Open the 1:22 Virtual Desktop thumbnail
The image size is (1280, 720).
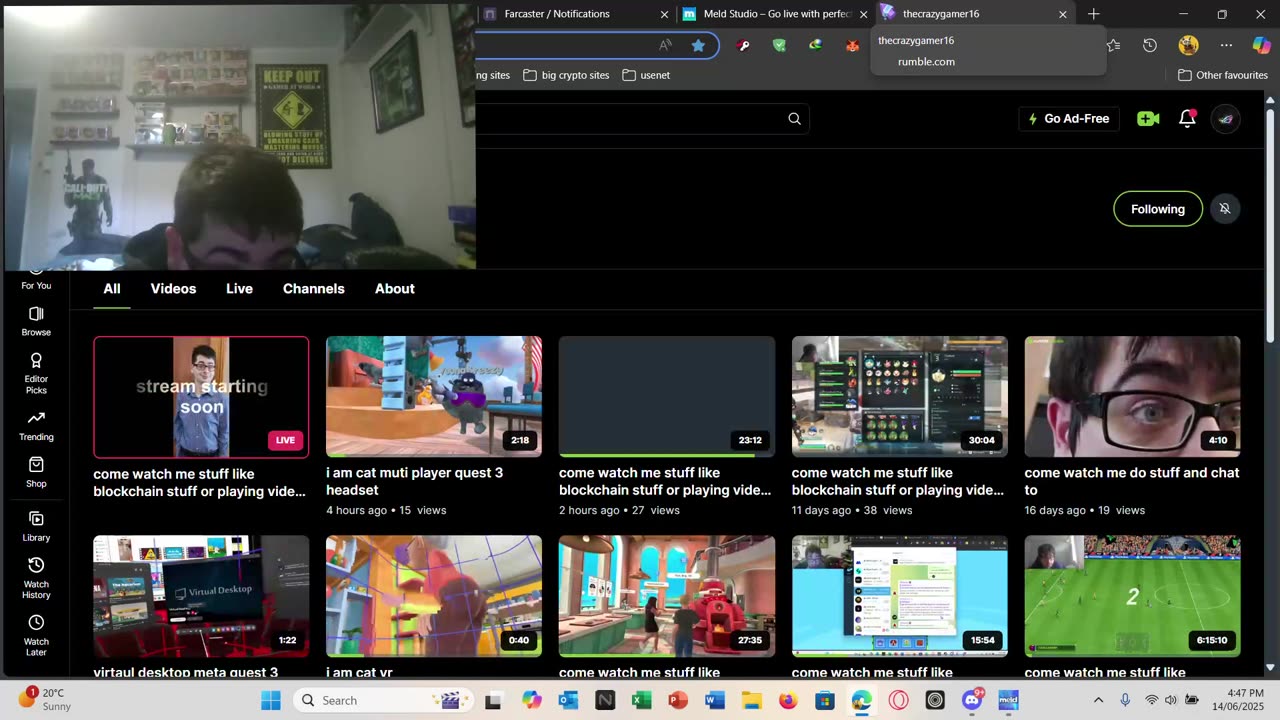pos(201,596)
